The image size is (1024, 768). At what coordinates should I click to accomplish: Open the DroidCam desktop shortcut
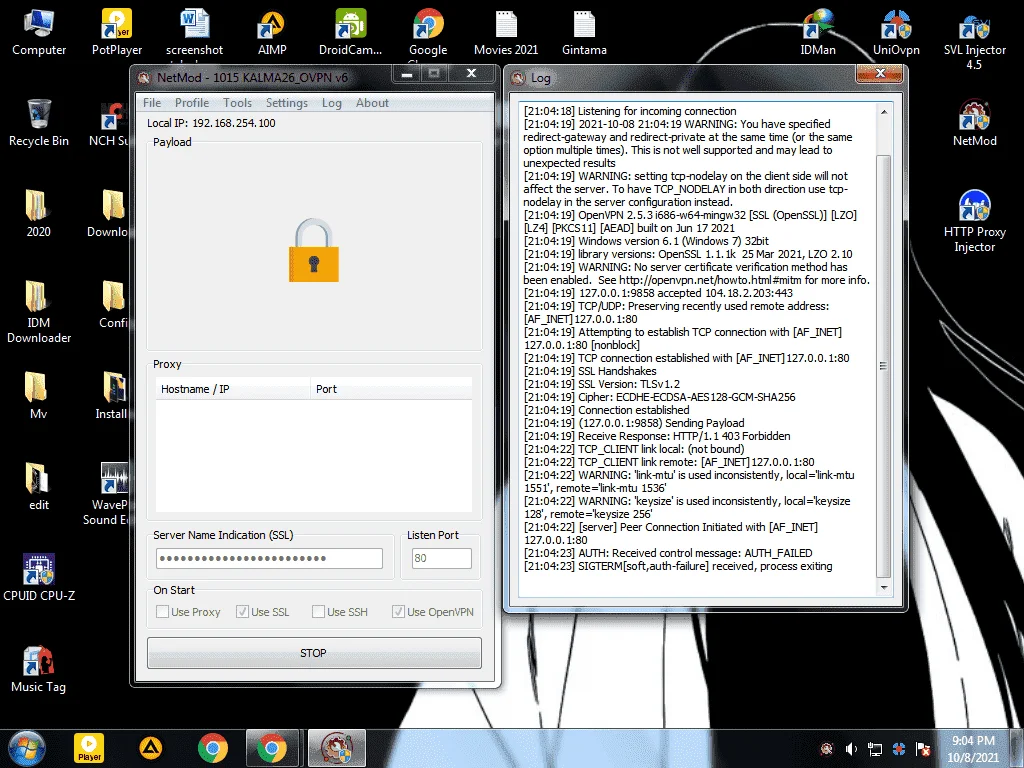(350, 33)
